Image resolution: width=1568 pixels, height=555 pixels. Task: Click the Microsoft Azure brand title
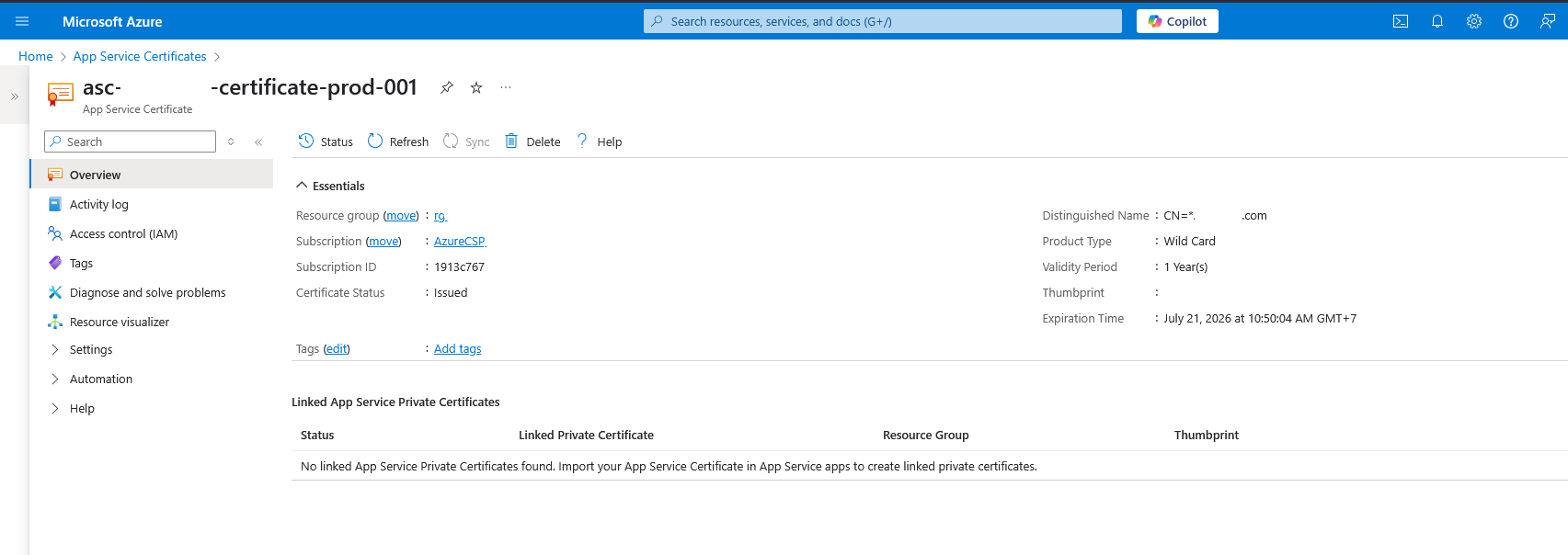pyautogui.click(x=112, y=21)
